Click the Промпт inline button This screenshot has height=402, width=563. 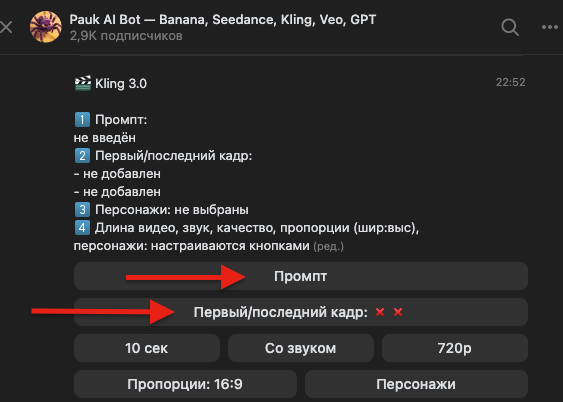point(301,276)
